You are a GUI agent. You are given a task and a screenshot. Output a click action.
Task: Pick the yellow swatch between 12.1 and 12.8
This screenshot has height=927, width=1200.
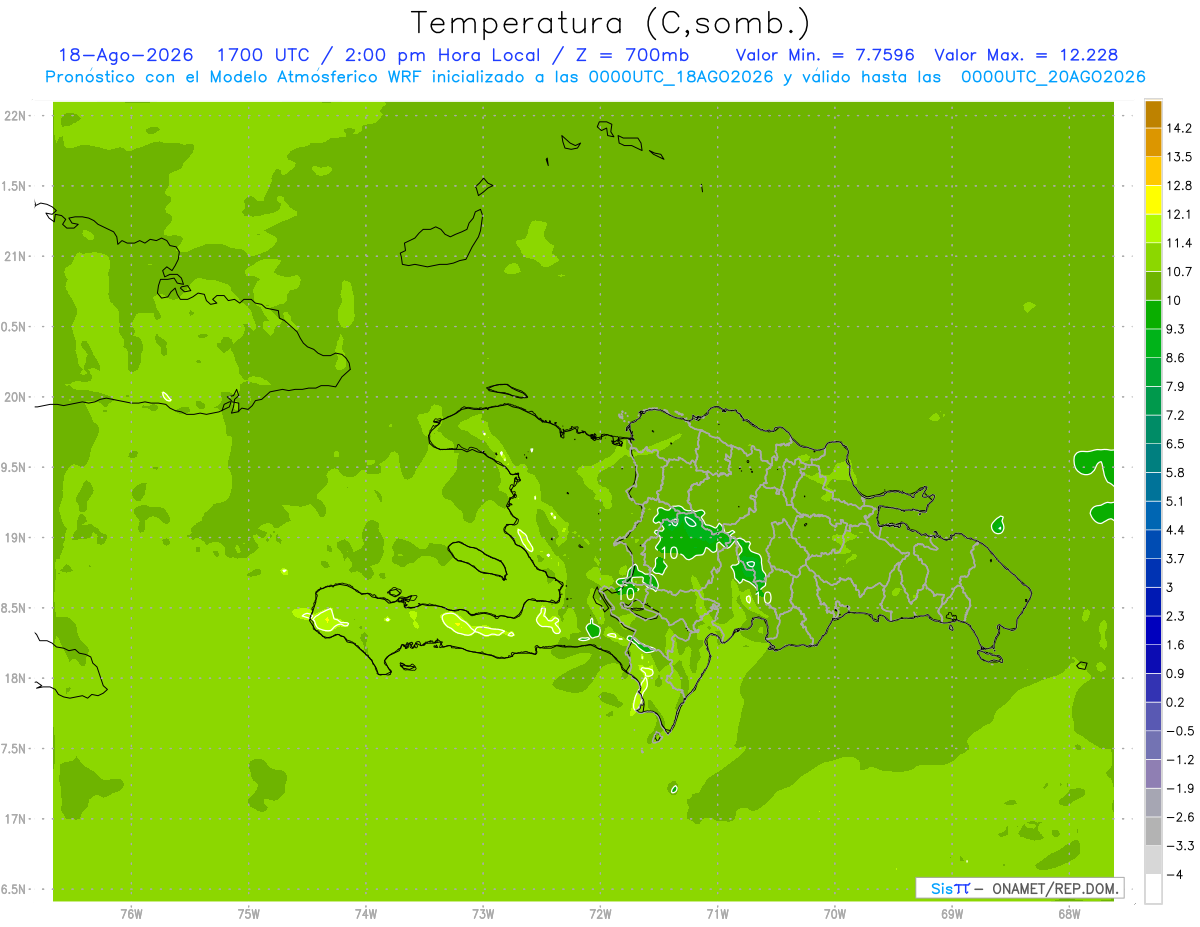pos(1153,200)
